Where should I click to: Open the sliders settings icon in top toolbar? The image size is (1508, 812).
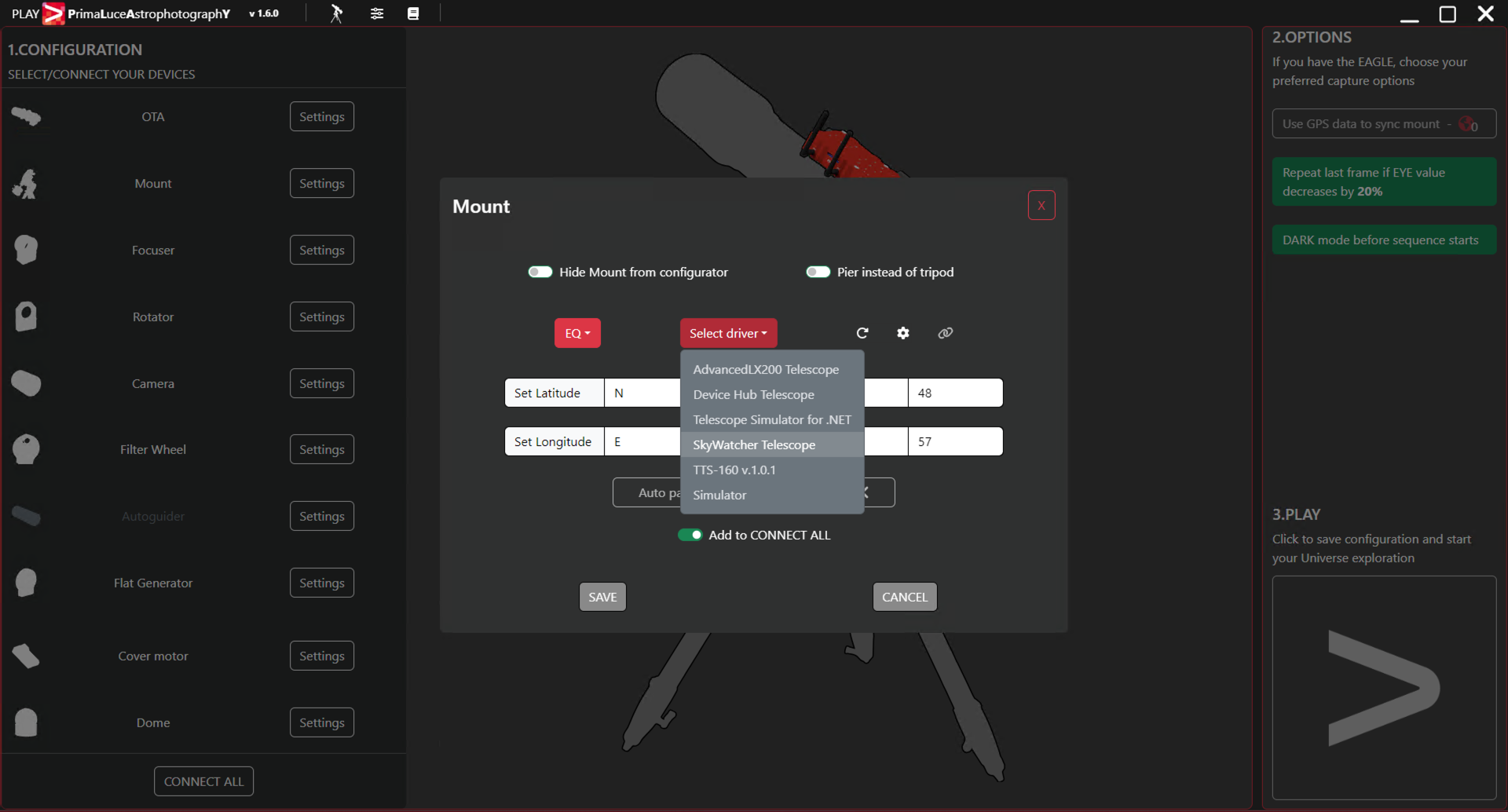coord(377,13)
